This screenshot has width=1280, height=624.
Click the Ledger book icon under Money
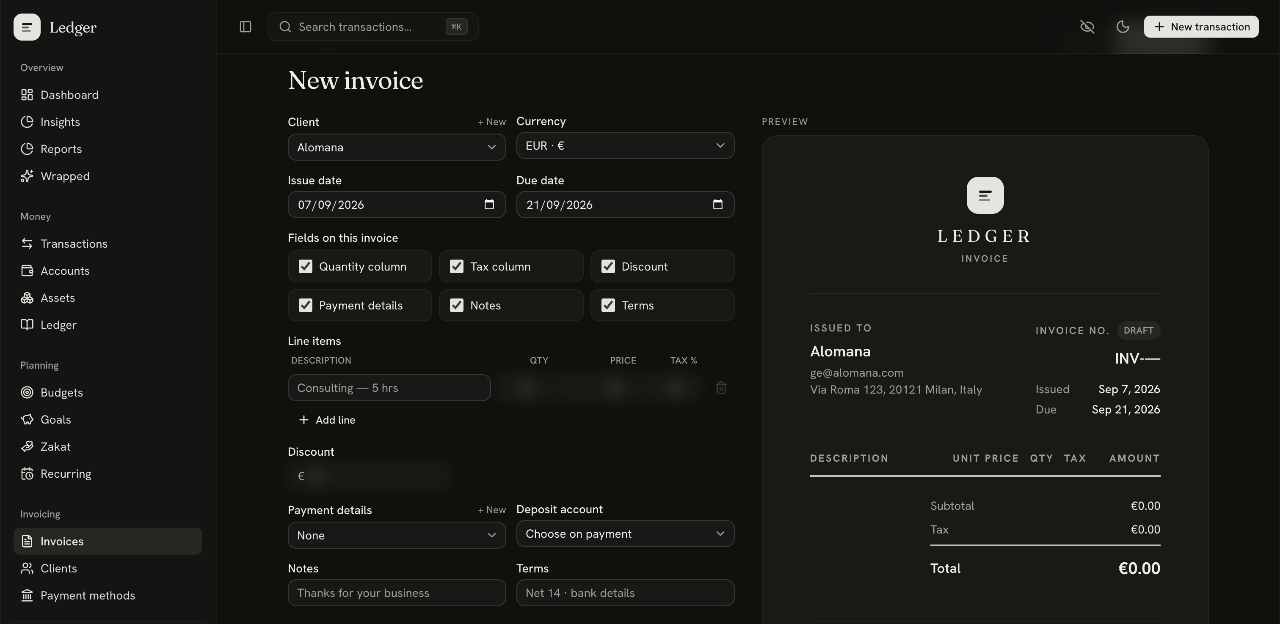click(x=27, y=325)
